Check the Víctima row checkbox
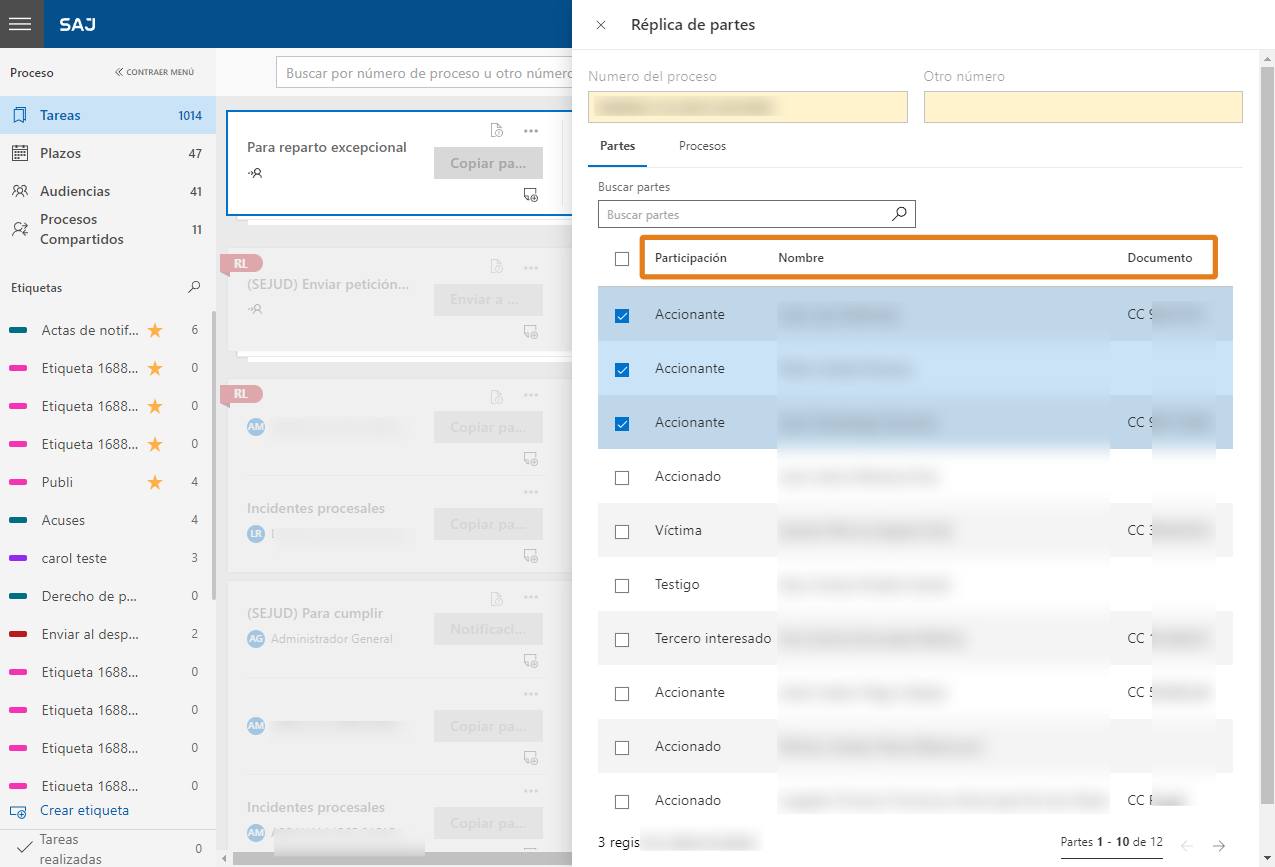 coord(622,531)
